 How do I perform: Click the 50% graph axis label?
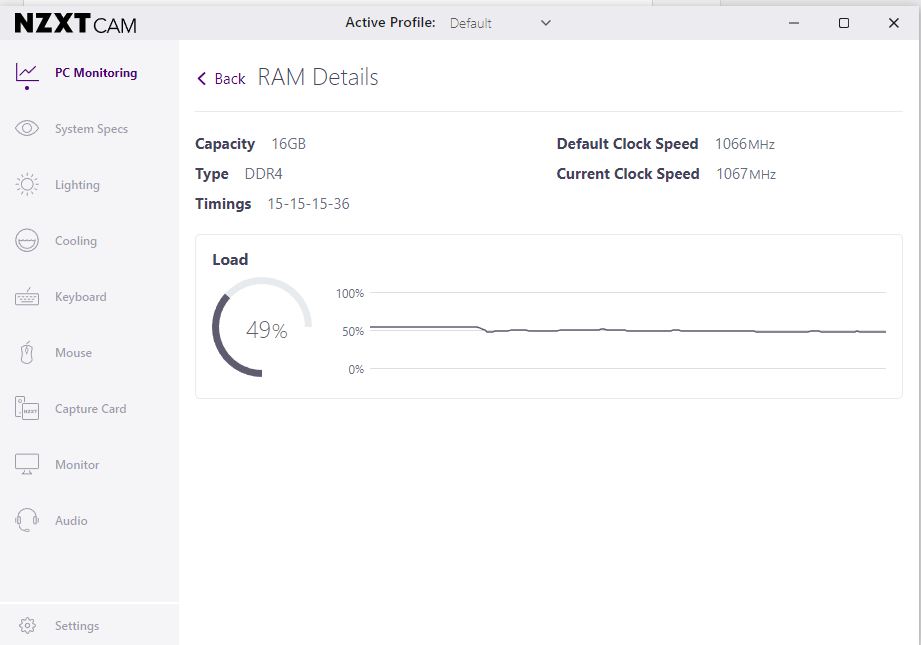[353, 331]
